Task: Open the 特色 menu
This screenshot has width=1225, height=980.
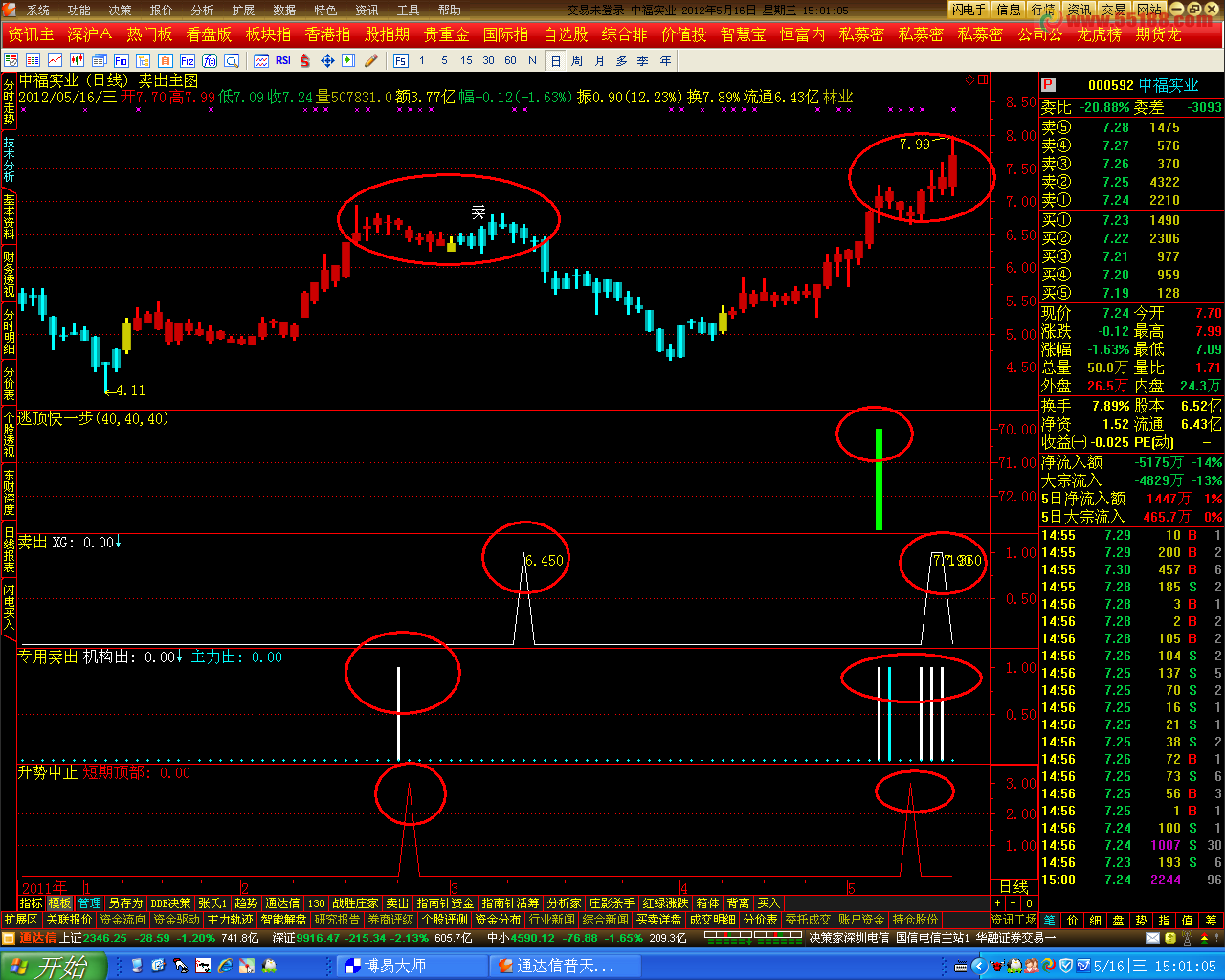Action: point(325,10)
